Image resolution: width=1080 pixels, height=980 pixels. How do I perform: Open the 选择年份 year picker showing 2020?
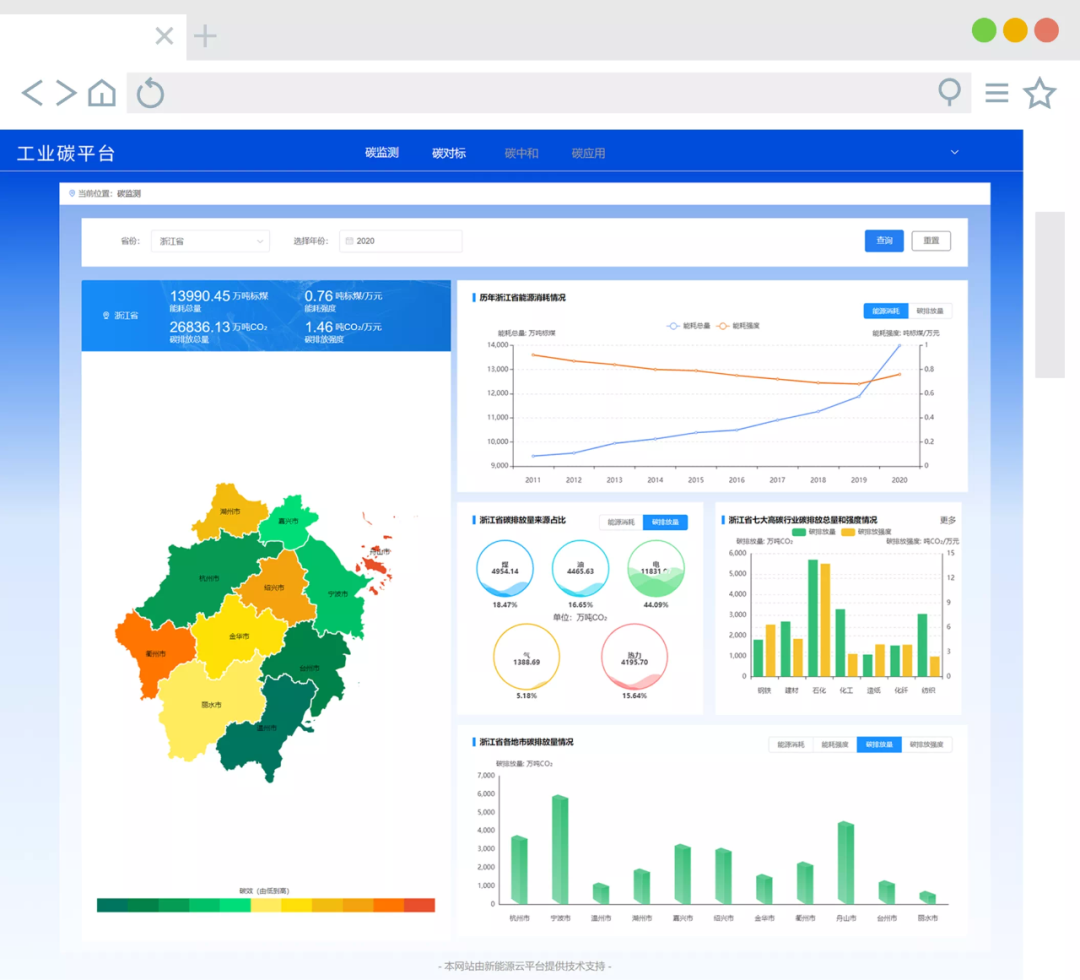pyautogui.click(x=401, y=241)
